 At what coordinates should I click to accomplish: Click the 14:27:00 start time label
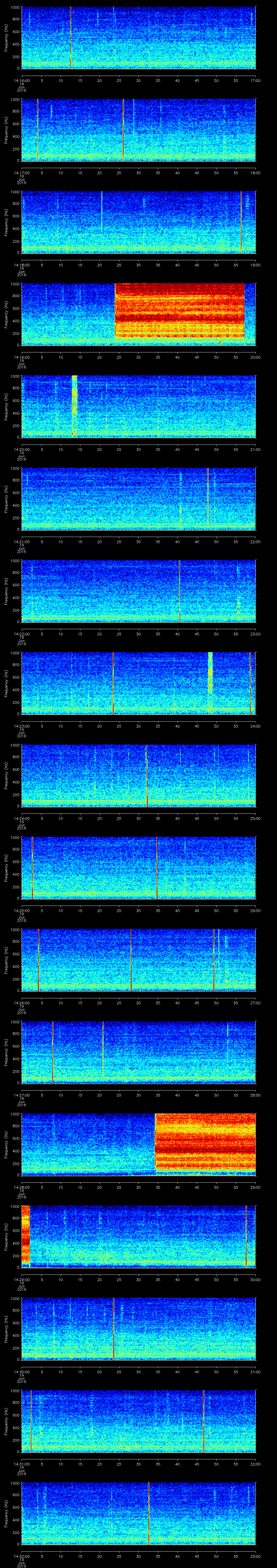tap(22, 1095)
